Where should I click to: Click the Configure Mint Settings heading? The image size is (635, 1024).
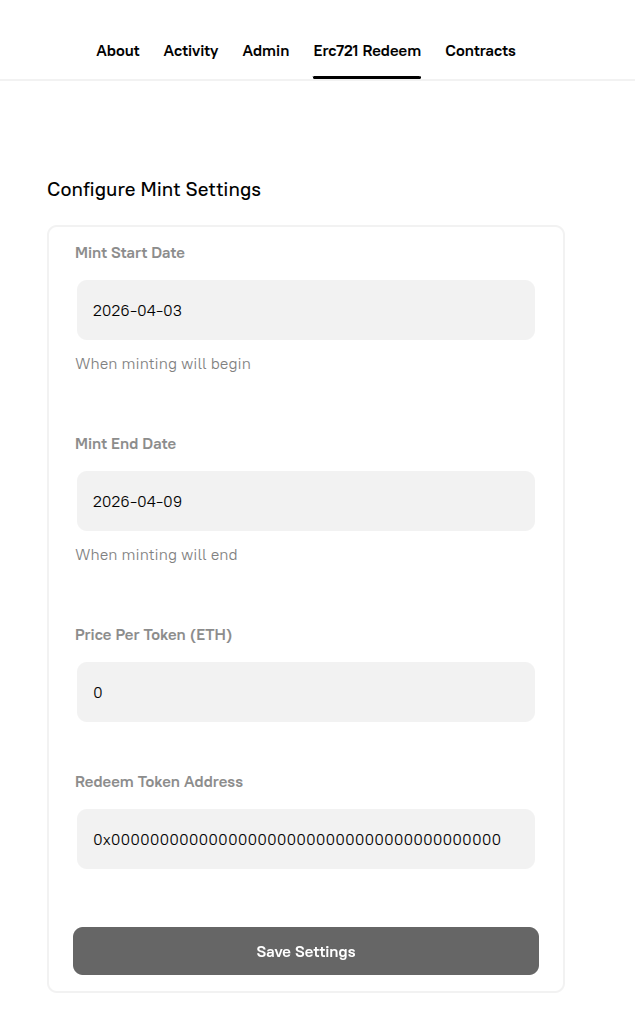click(153, 189)
